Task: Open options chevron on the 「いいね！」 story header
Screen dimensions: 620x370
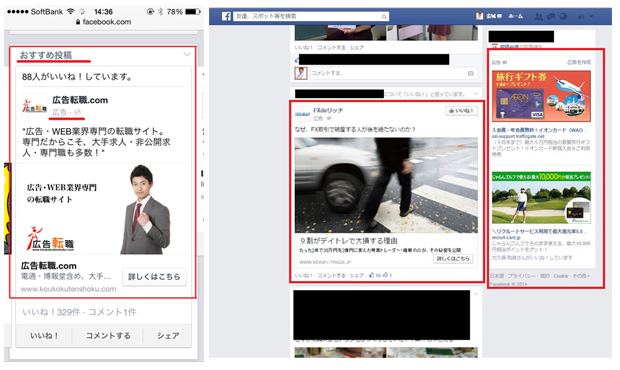Action: pos(476,94)
